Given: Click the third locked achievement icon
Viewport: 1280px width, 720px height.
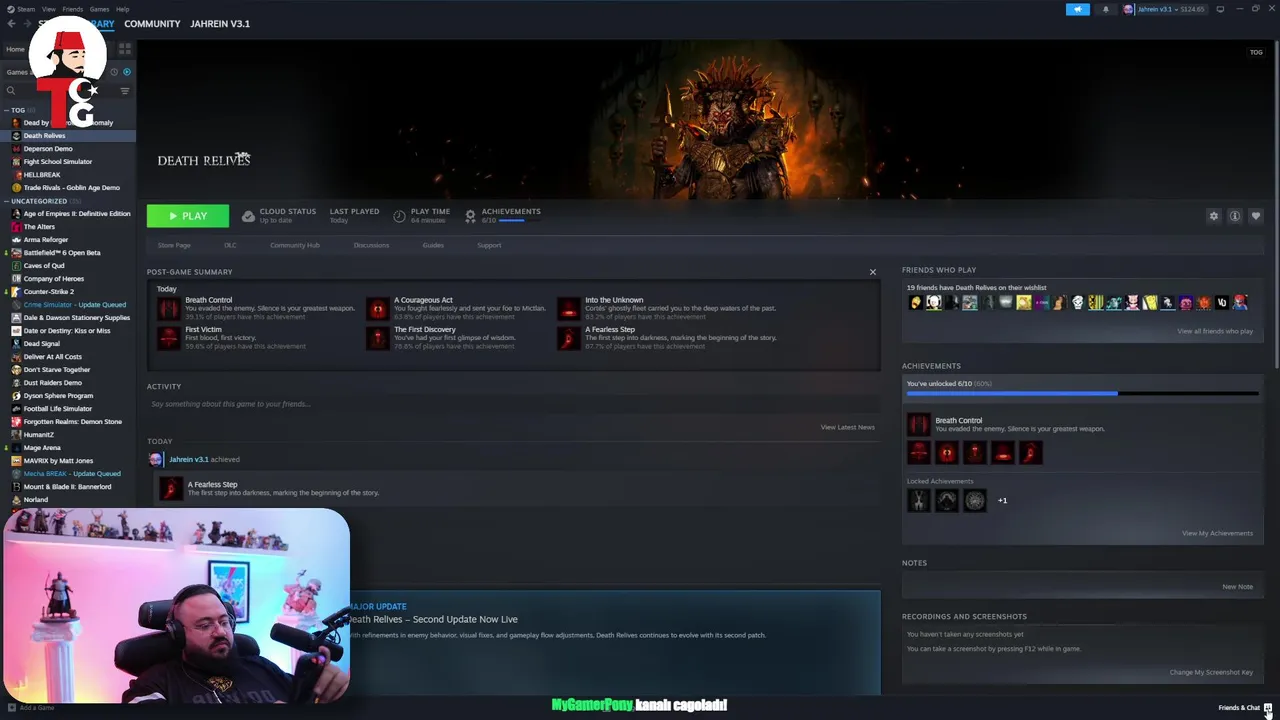Looking at the screenshot, I should point(974,500).
